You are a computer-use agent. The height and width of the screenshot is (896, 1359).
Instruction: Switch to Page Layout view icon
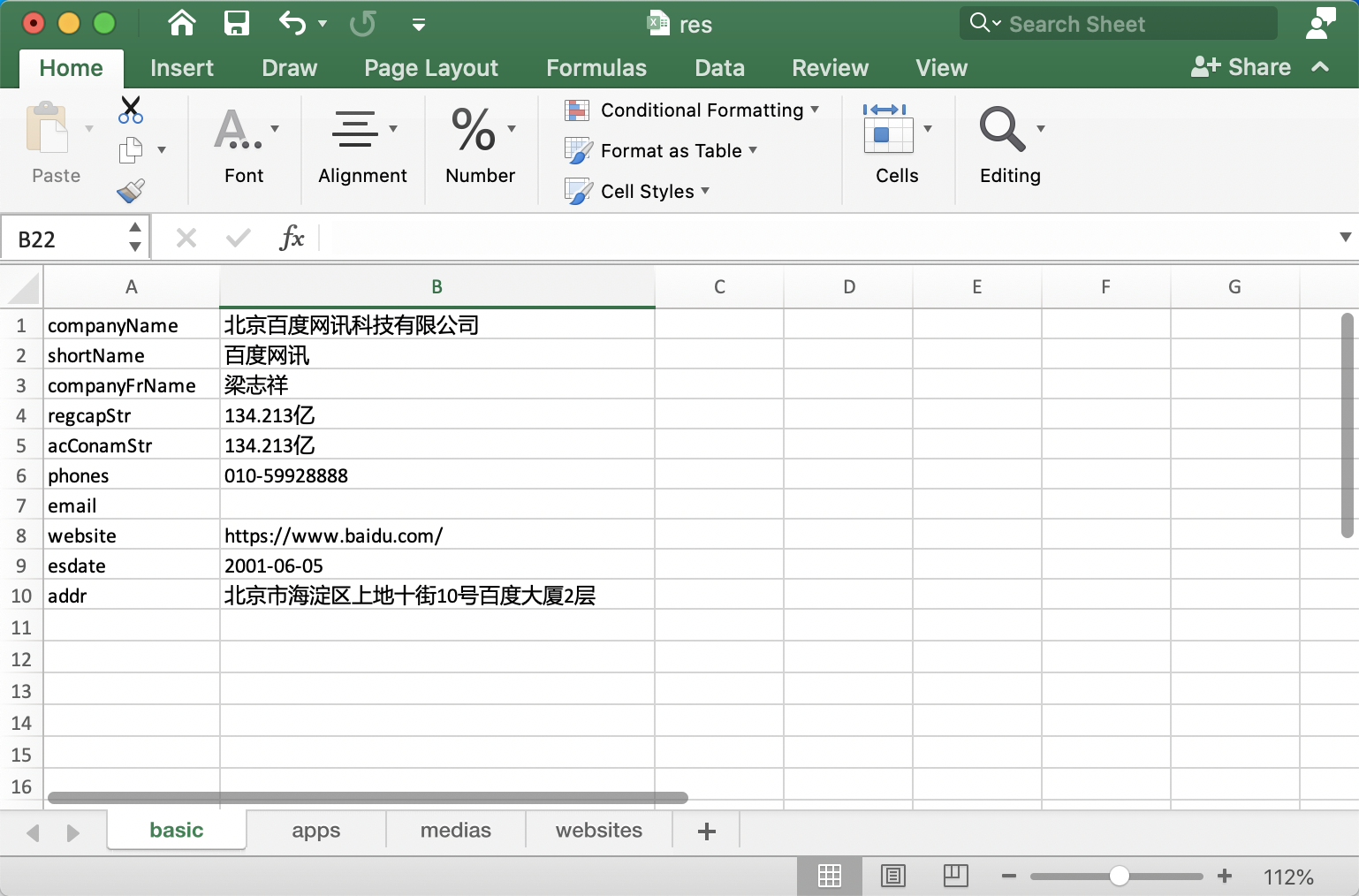(x=892, y=876)
